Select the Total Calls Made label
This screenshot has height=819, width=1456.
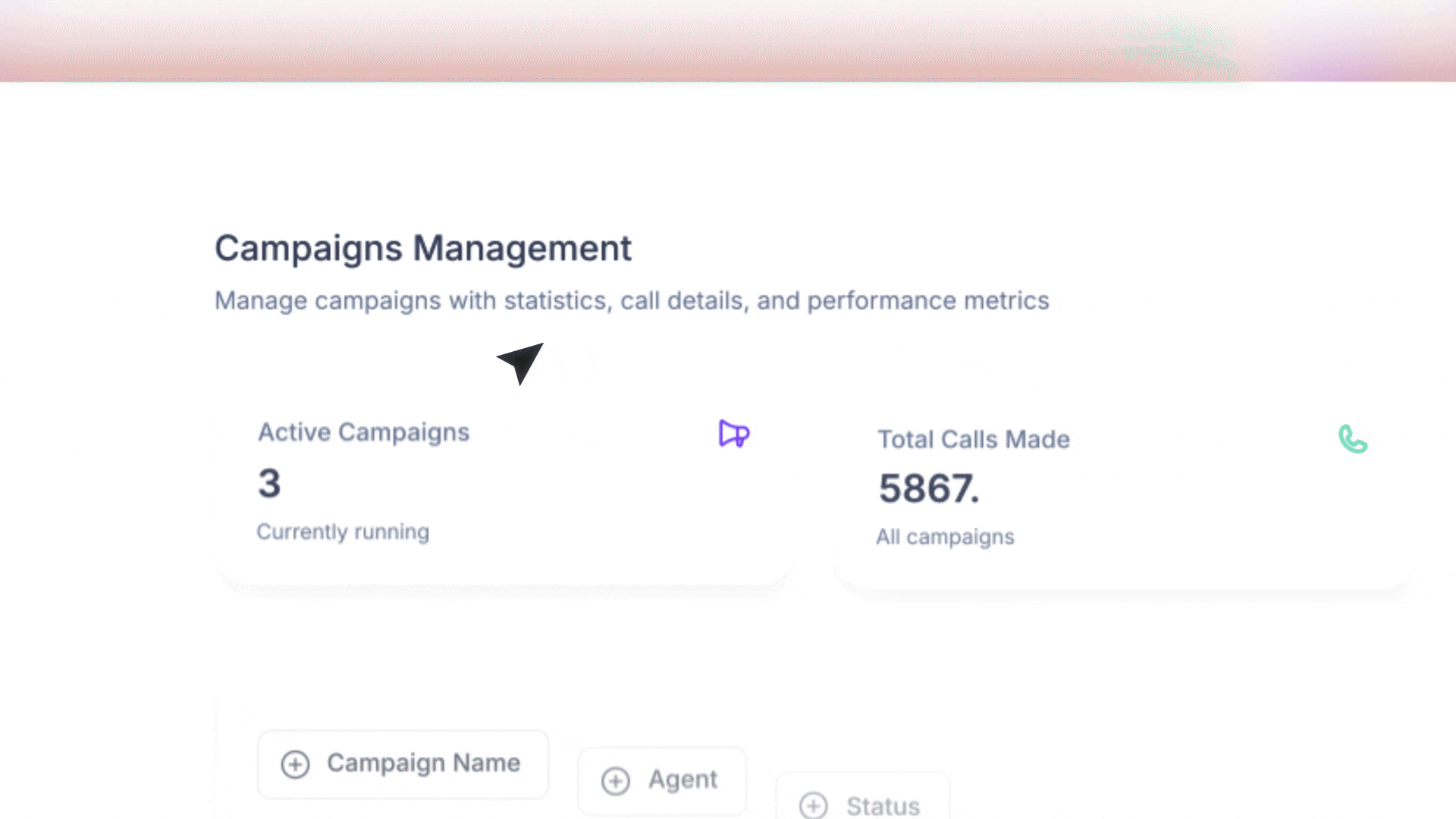pyautogui.click(x=973, y=439)
